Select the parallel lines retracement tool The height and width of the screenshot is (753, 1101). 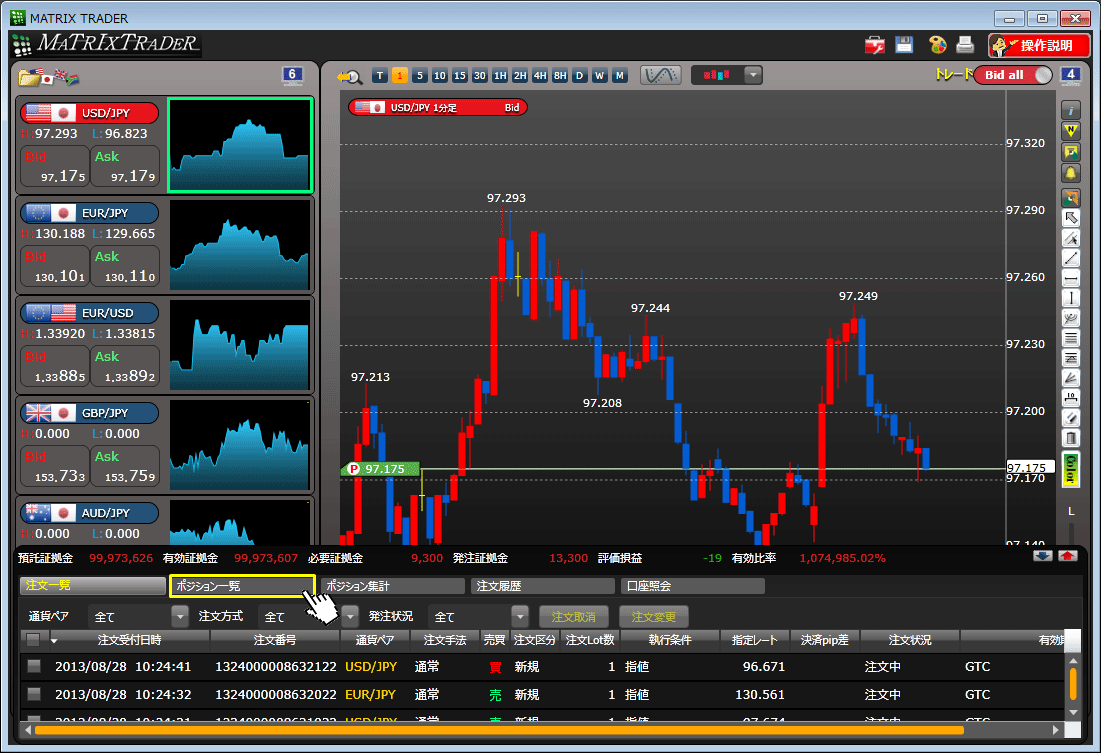[x=1070, y=339]
